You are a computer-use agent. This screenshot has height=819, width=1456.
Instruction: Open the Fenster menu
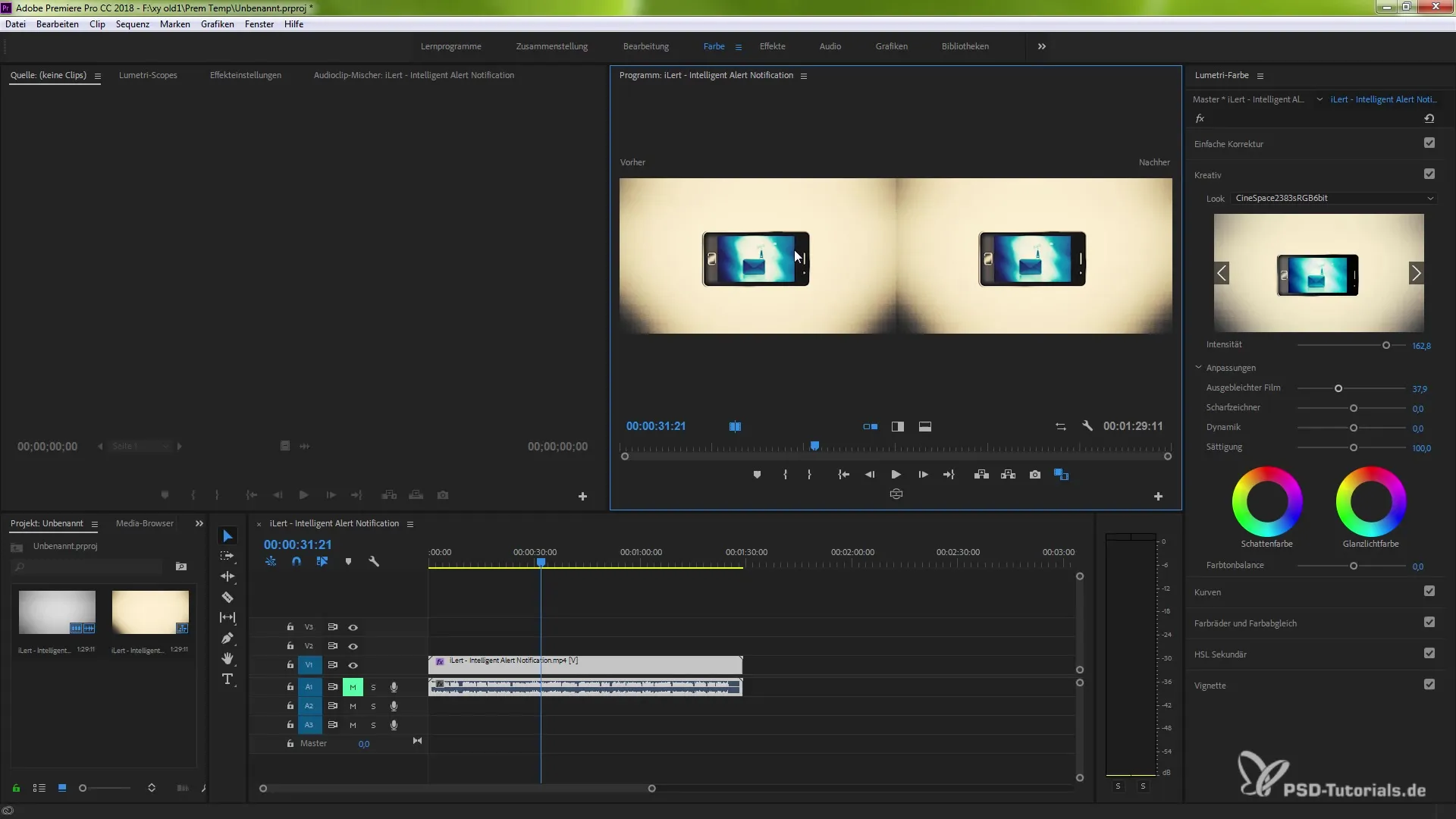(x=259, y=24)
